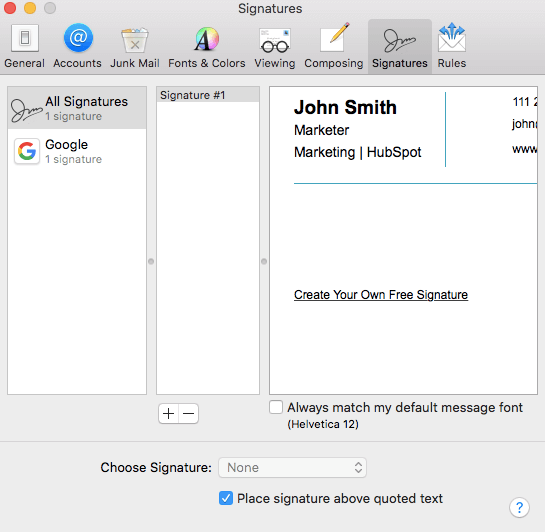Open Junk Mail preferences
The image size is (545, 532).
tap(135, 46)
